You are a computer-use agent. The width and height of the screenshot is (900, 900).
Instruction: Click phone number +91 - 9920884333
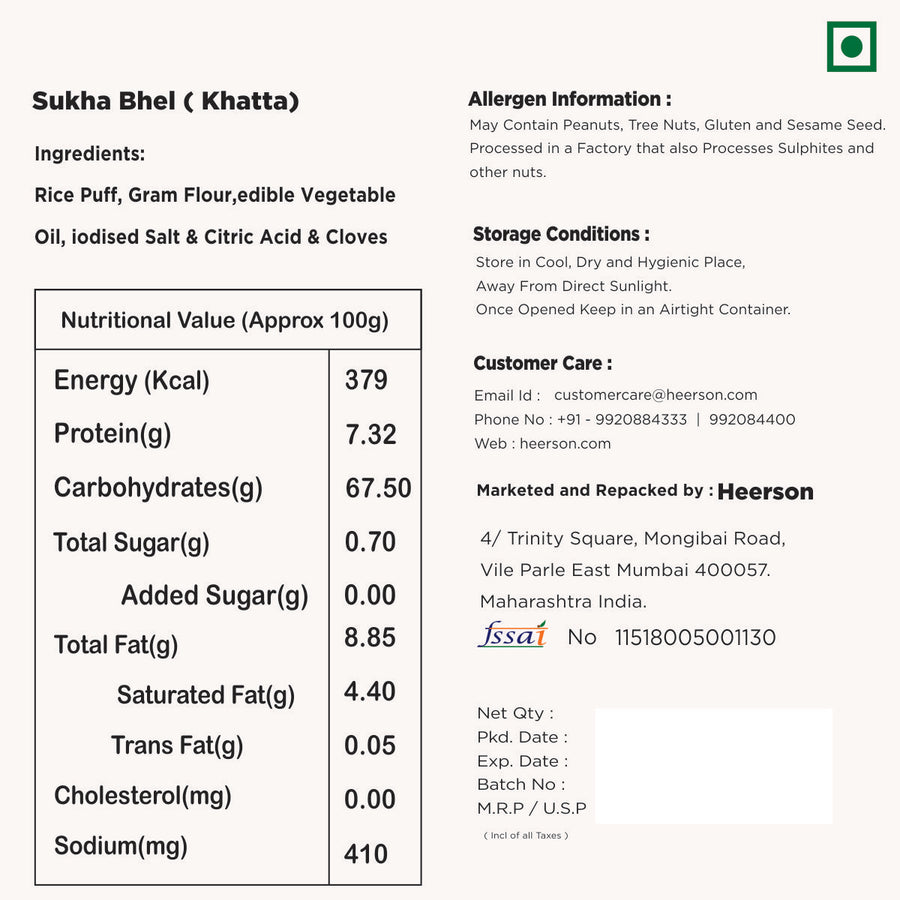click(x=622, y=420)
